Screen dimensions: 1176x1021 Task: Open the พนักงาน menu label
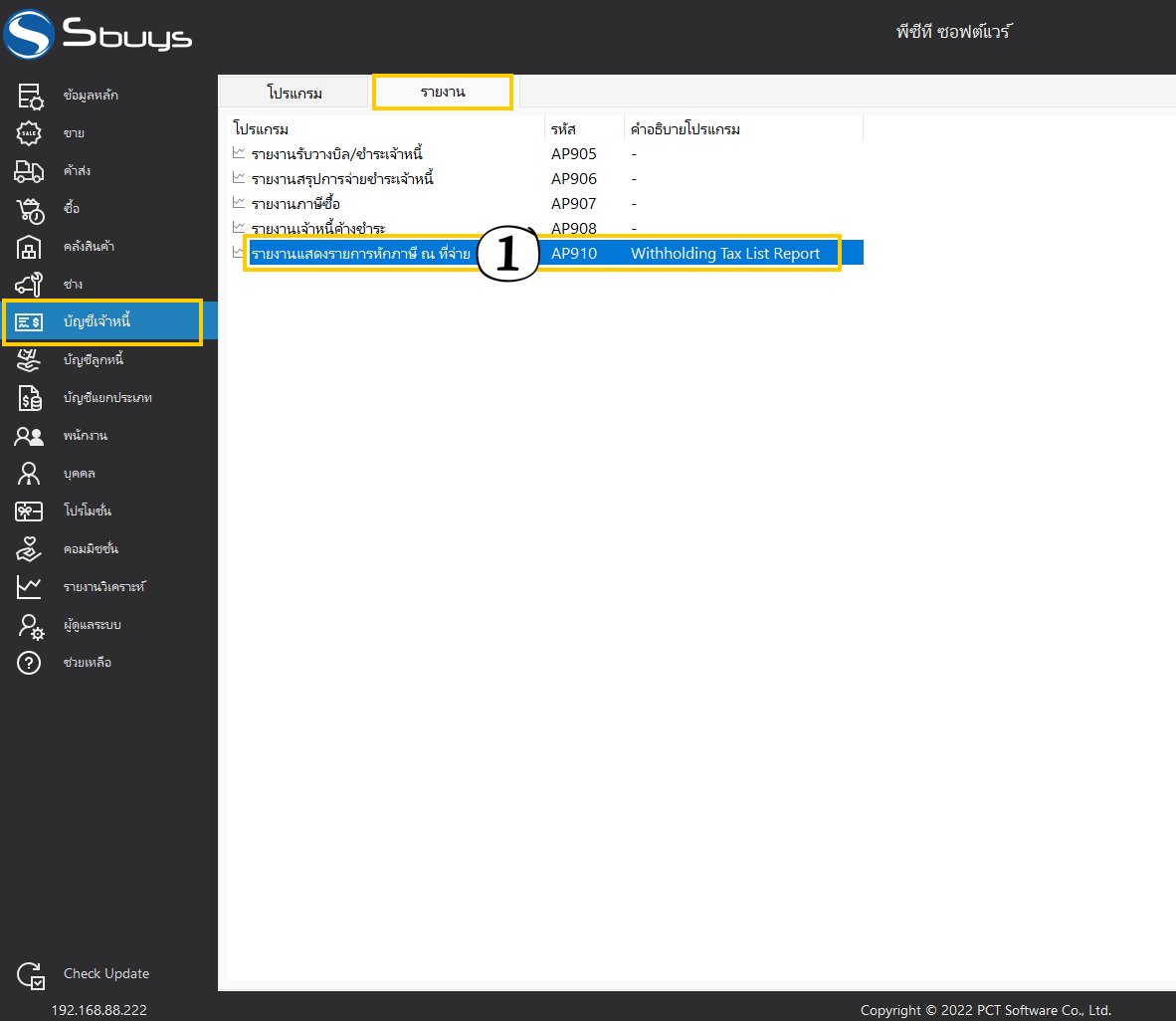pyautogui.click(x=85, y=435)
